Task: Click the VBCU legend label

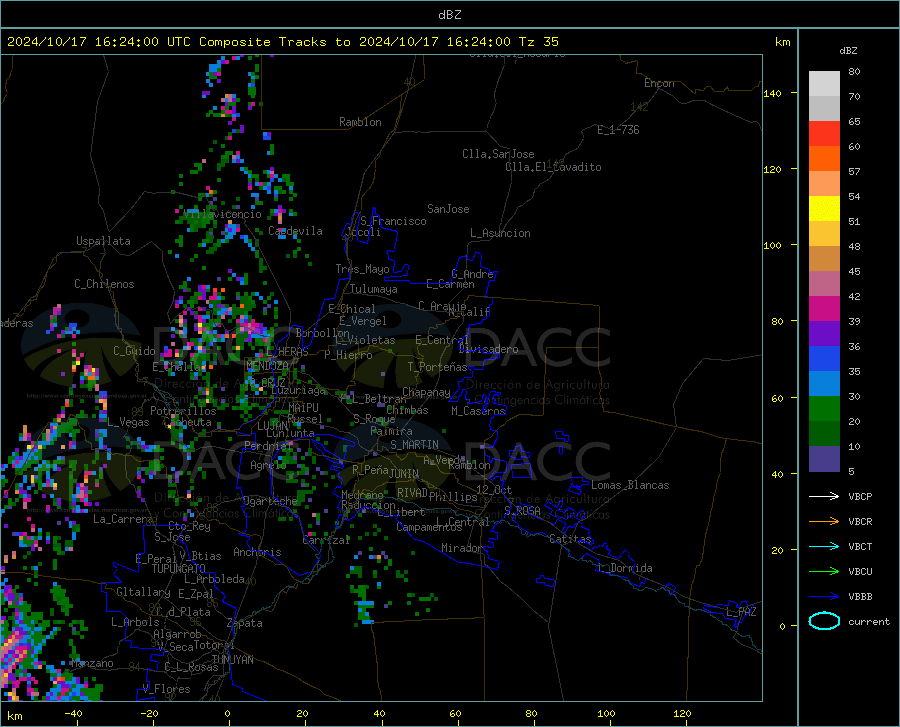Action: [x=860, y=571]
